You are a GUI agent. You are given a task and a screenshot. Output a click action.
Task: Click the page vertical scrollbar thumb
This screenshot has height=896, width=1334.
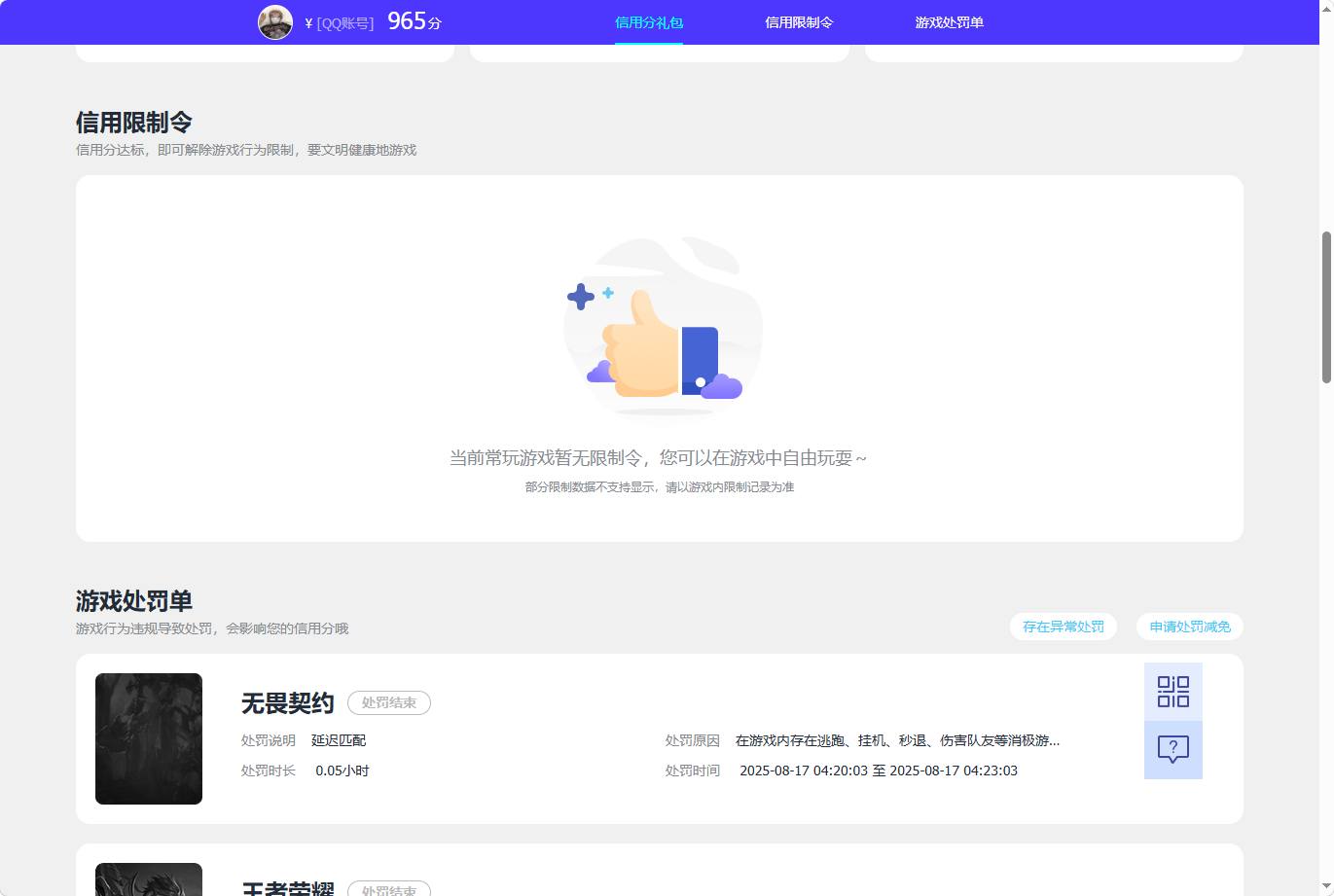point(1326,307)
